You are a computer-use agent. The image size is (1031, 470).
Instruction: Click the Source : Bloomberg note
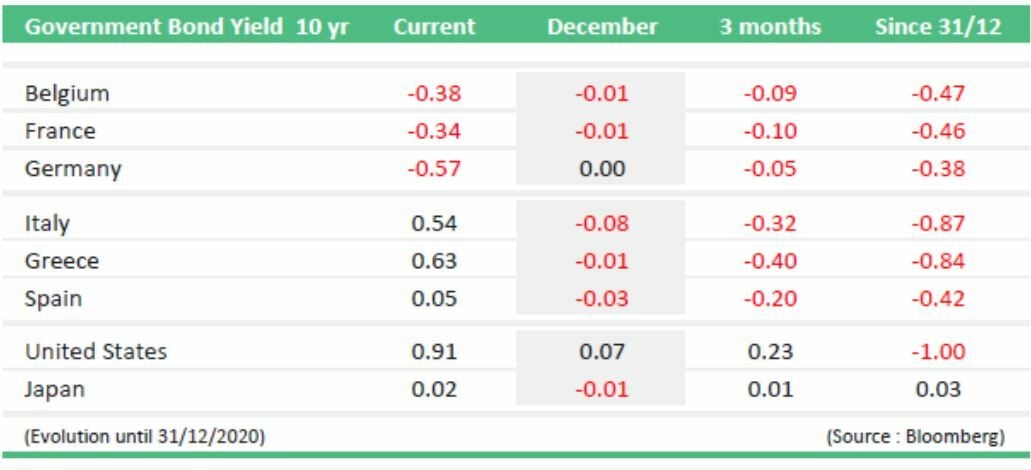click(915, 436)
